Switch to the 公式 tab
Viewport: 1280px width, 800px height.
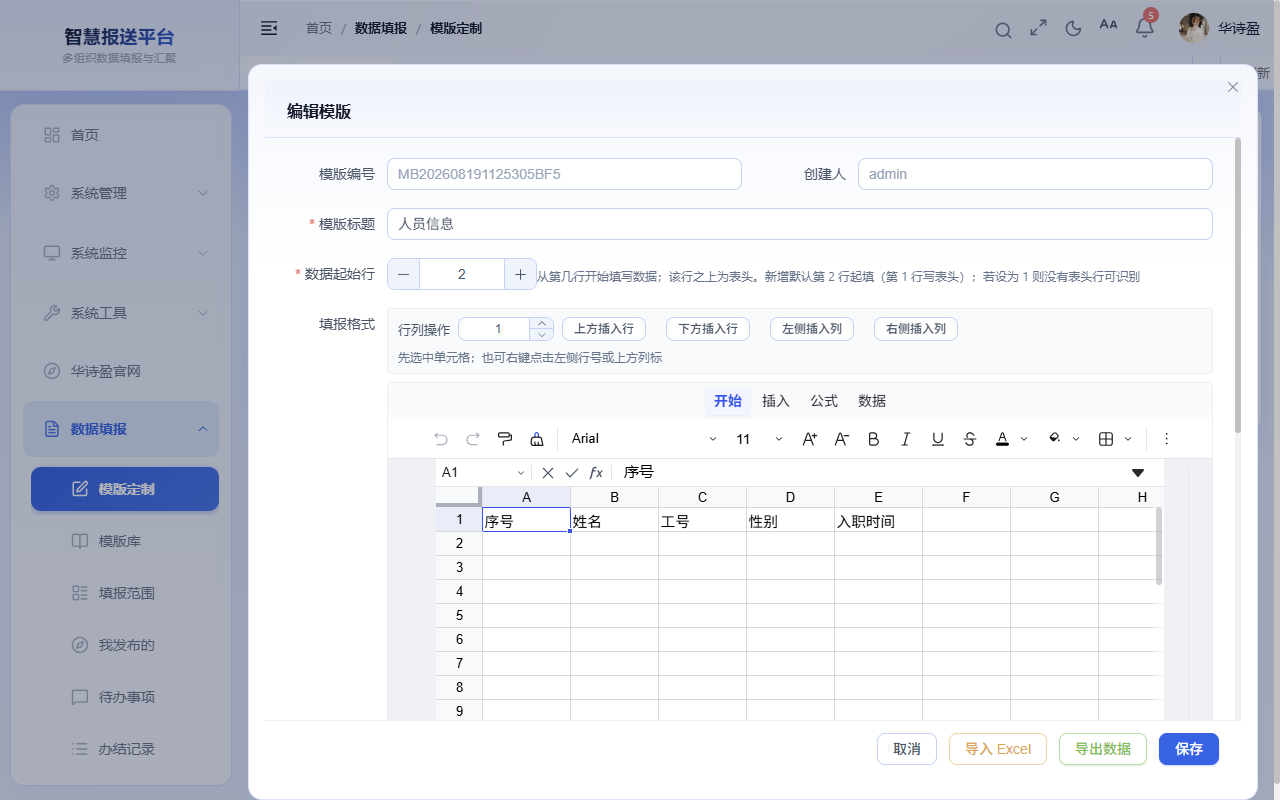(824, 401)
